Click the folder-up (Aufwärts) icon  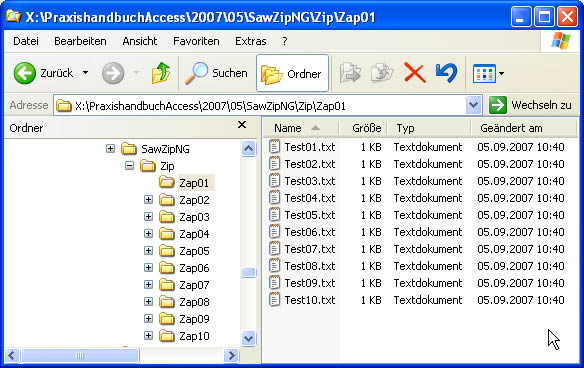(161, 73)
